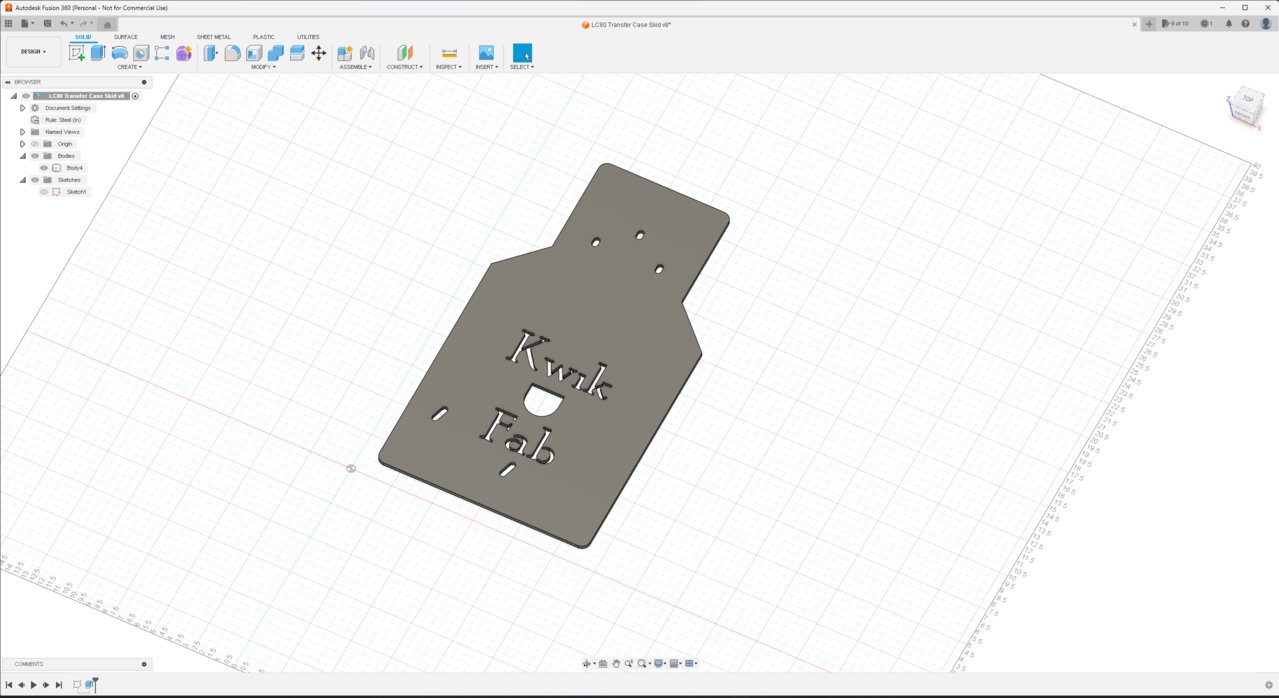Pick the Hole tool icon
1279x698 pixels.
[x=141, y=53]
